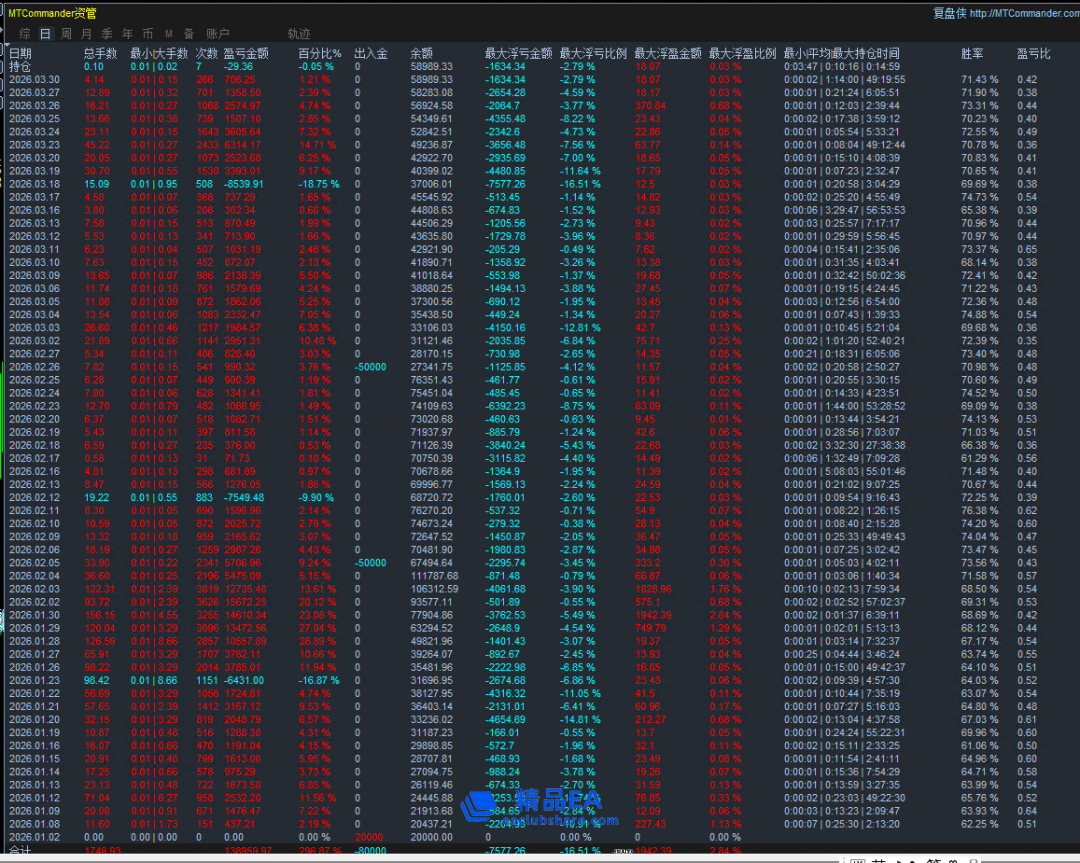Click the 余额 column header
1080x863 pixels.
pyautogui.click(x=422, y=53)
